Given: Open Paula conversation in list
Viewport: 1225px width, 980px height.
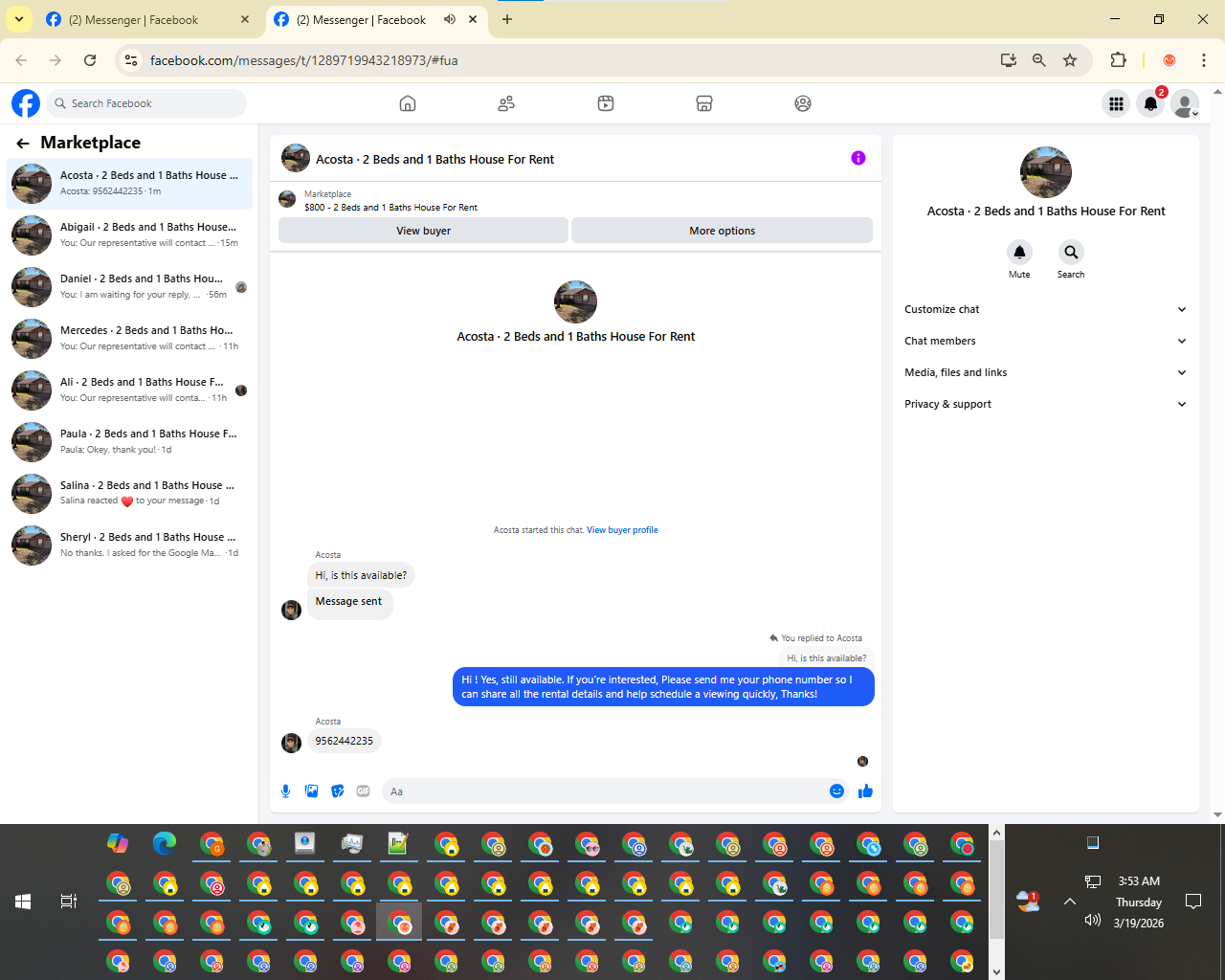Looking at the screenshot, I should tap(129, 442).
